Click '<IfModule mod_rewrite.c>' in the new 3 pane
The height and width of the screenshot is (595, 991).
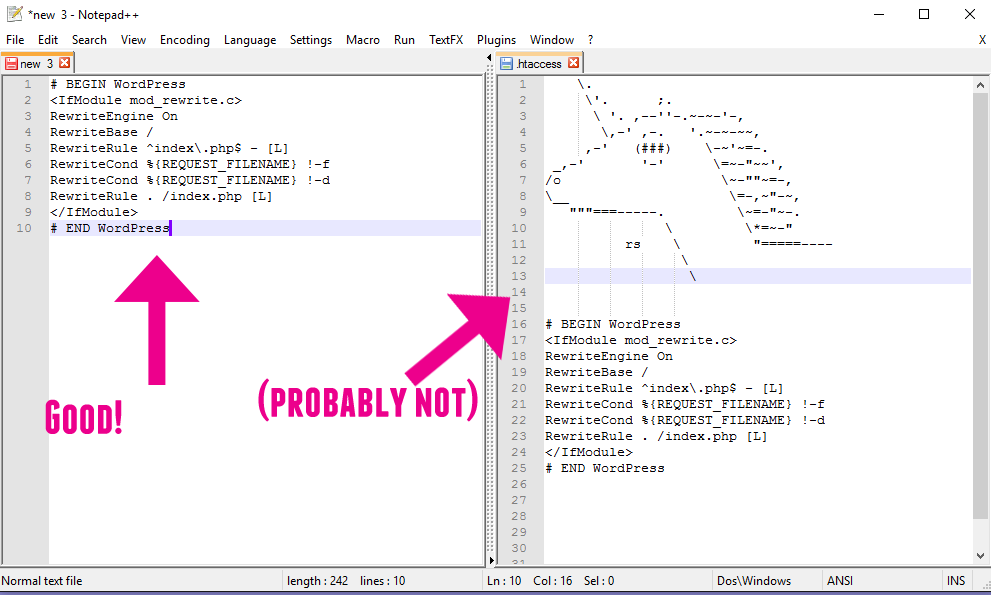tap(145, 100)
